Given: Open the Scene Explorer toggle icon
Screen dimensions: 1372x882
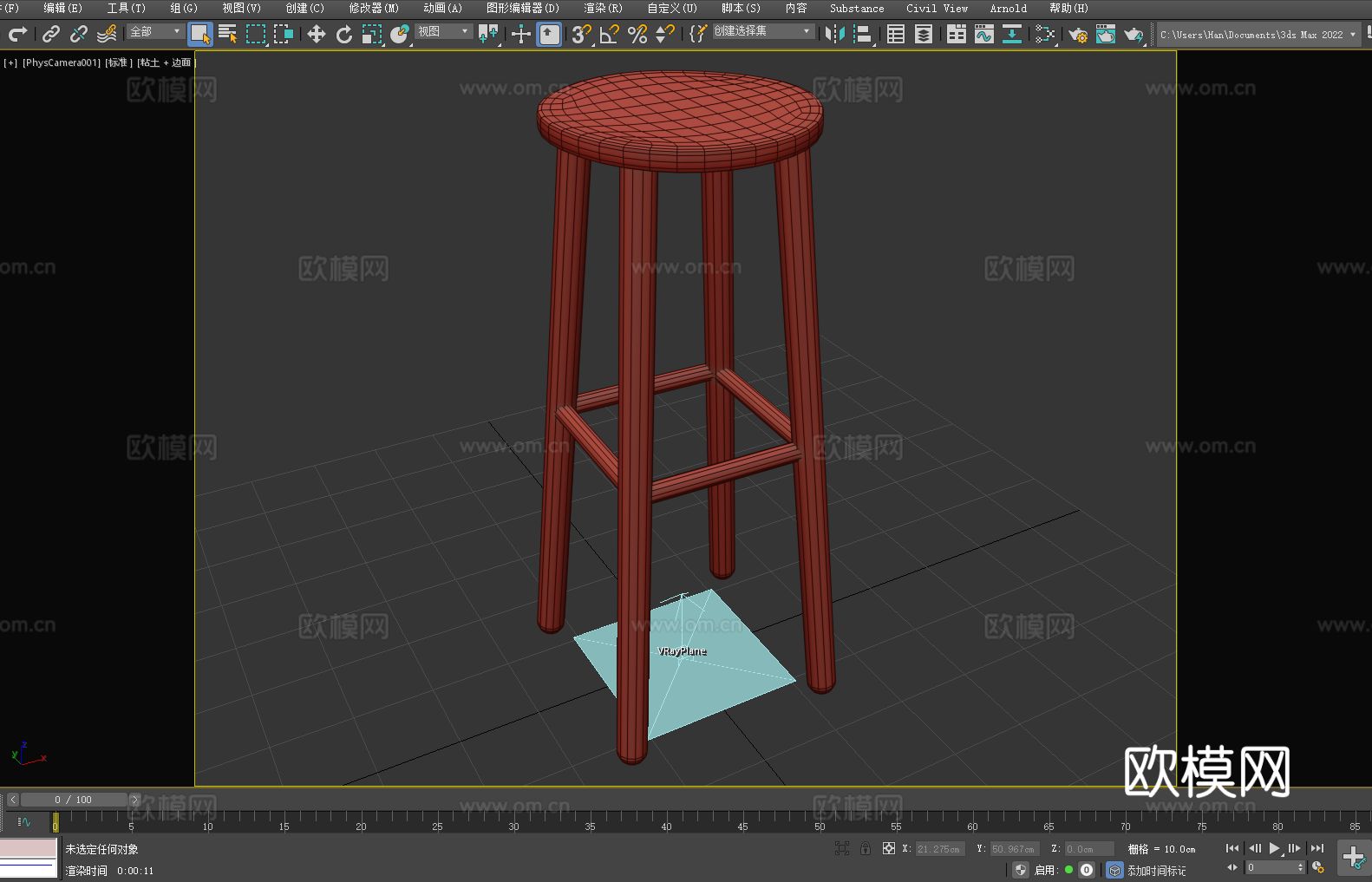Looking at the screenshot, I should (896, 34).
